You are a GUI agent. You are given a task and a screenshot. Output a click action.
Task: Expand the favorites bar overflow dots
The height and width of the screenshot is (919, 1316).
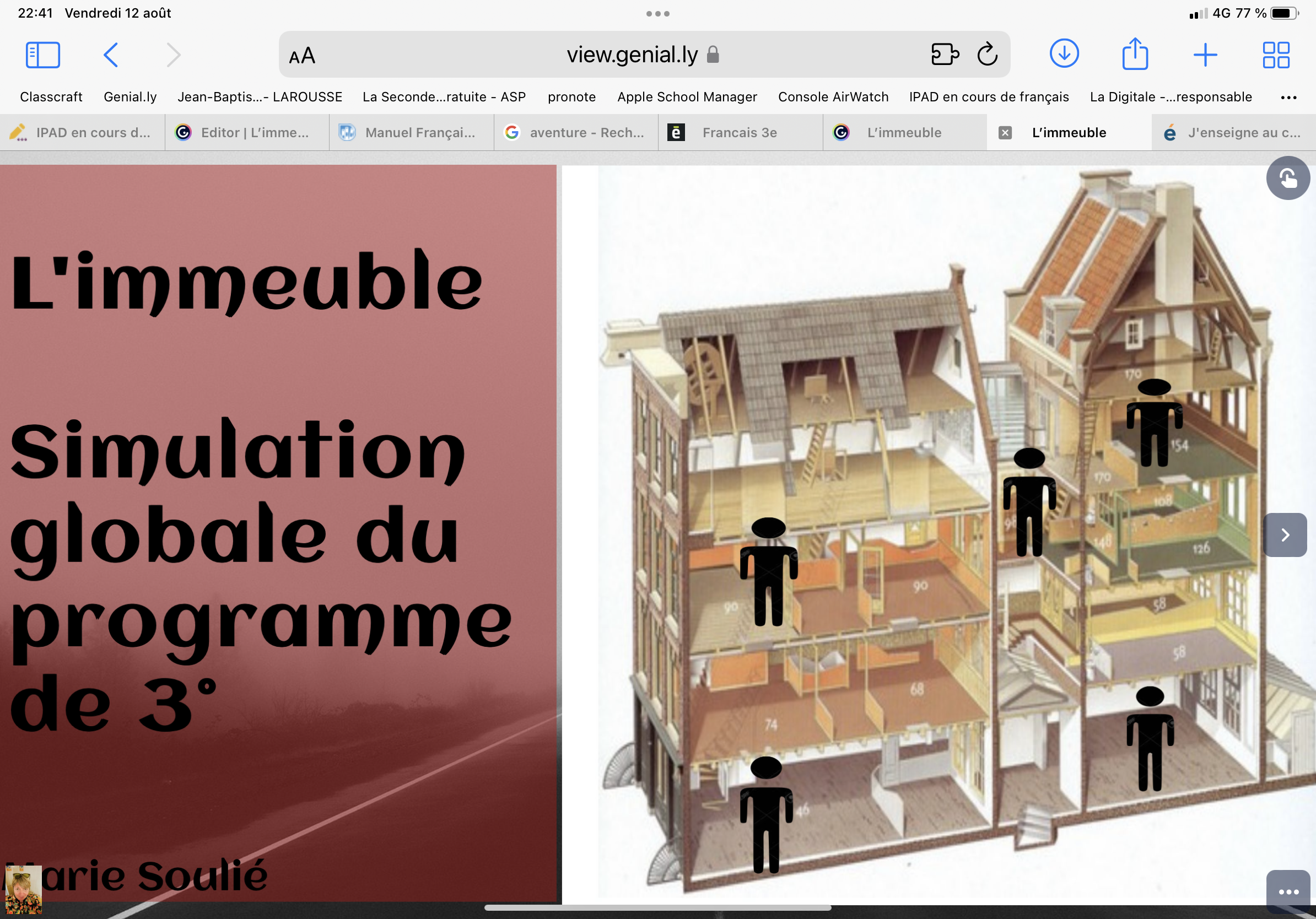(1288, 98)
